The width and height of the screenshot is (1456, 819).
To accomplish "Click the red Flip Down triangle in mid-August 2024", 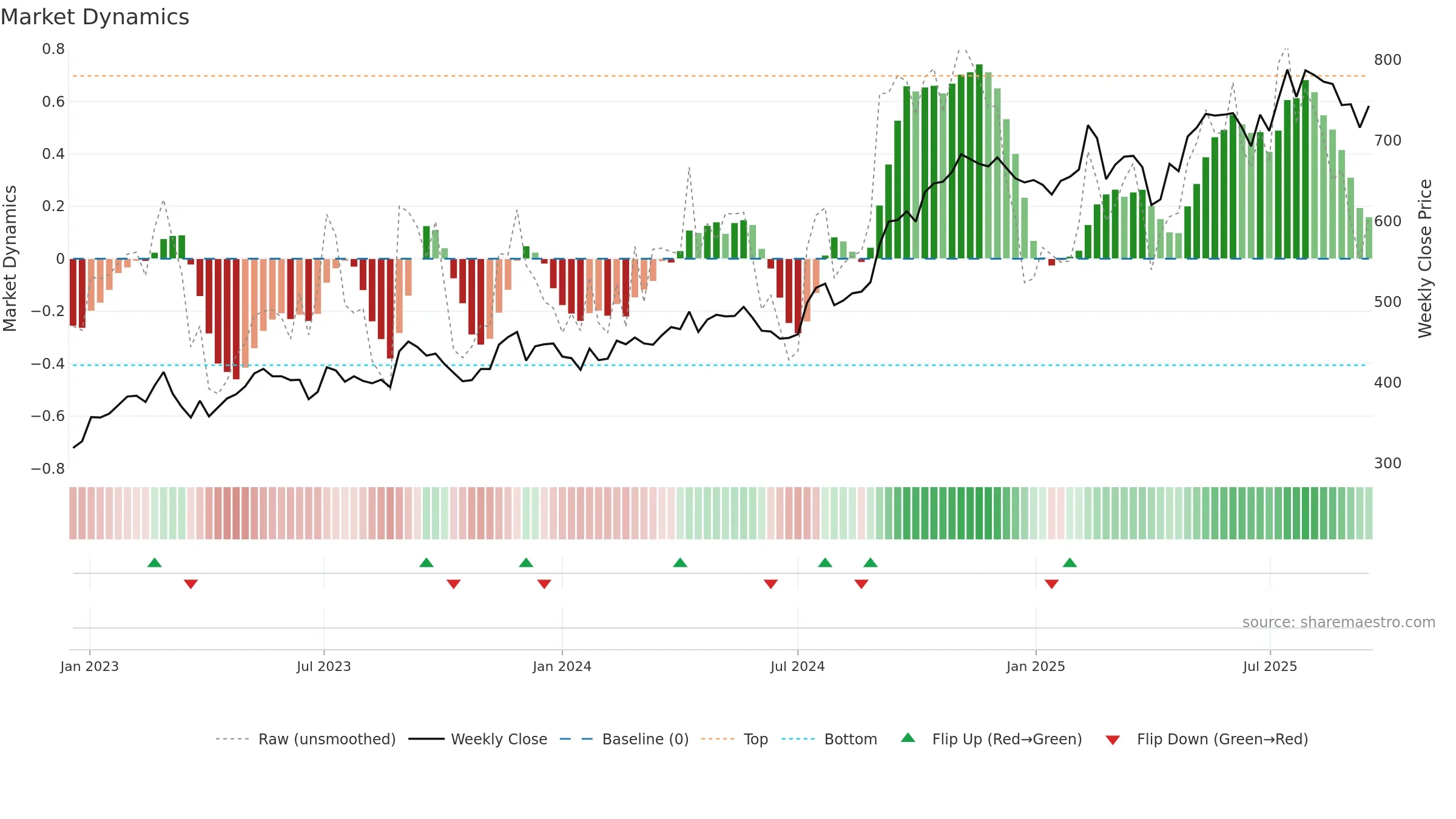I will coord(861,584).
